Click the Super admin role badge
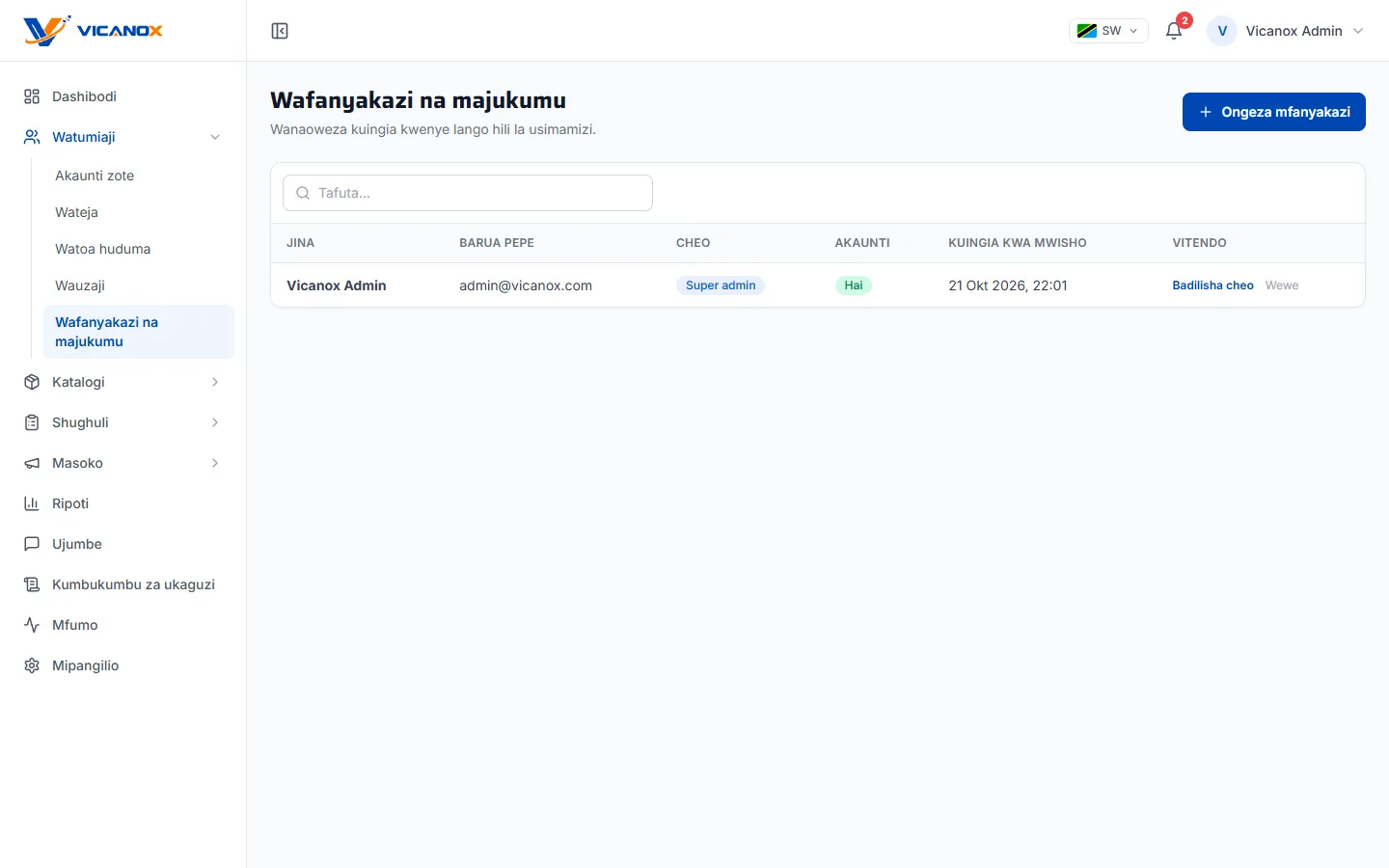This screenshot has width=1389, height=868. coord(721,285)
